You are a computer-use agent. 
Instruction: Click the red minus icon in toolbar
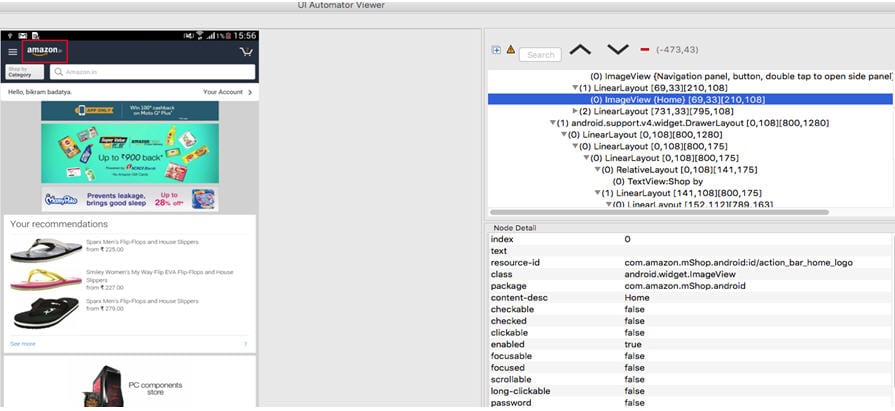(645, 50)
